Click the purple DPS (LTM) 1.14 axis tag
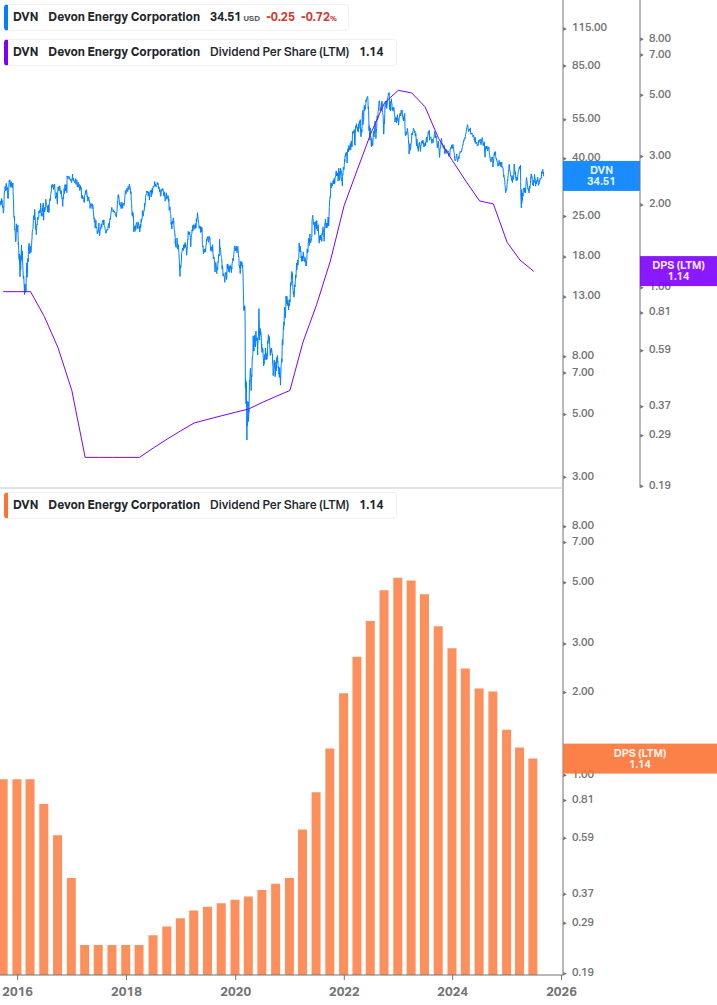717x1005 pixels. 679,271
